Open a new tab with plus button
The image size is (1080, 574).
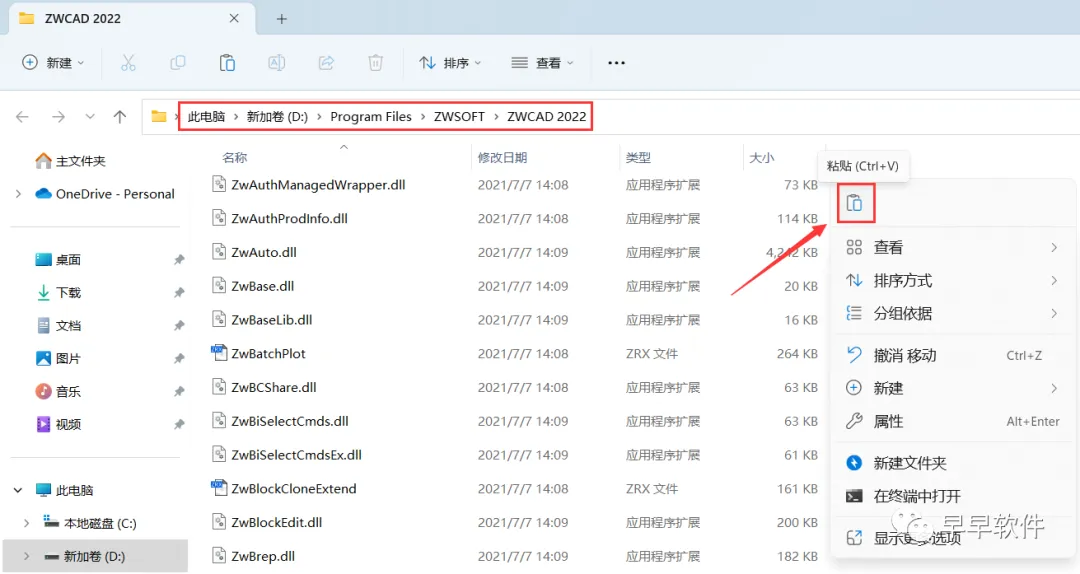tap(281, 19)
